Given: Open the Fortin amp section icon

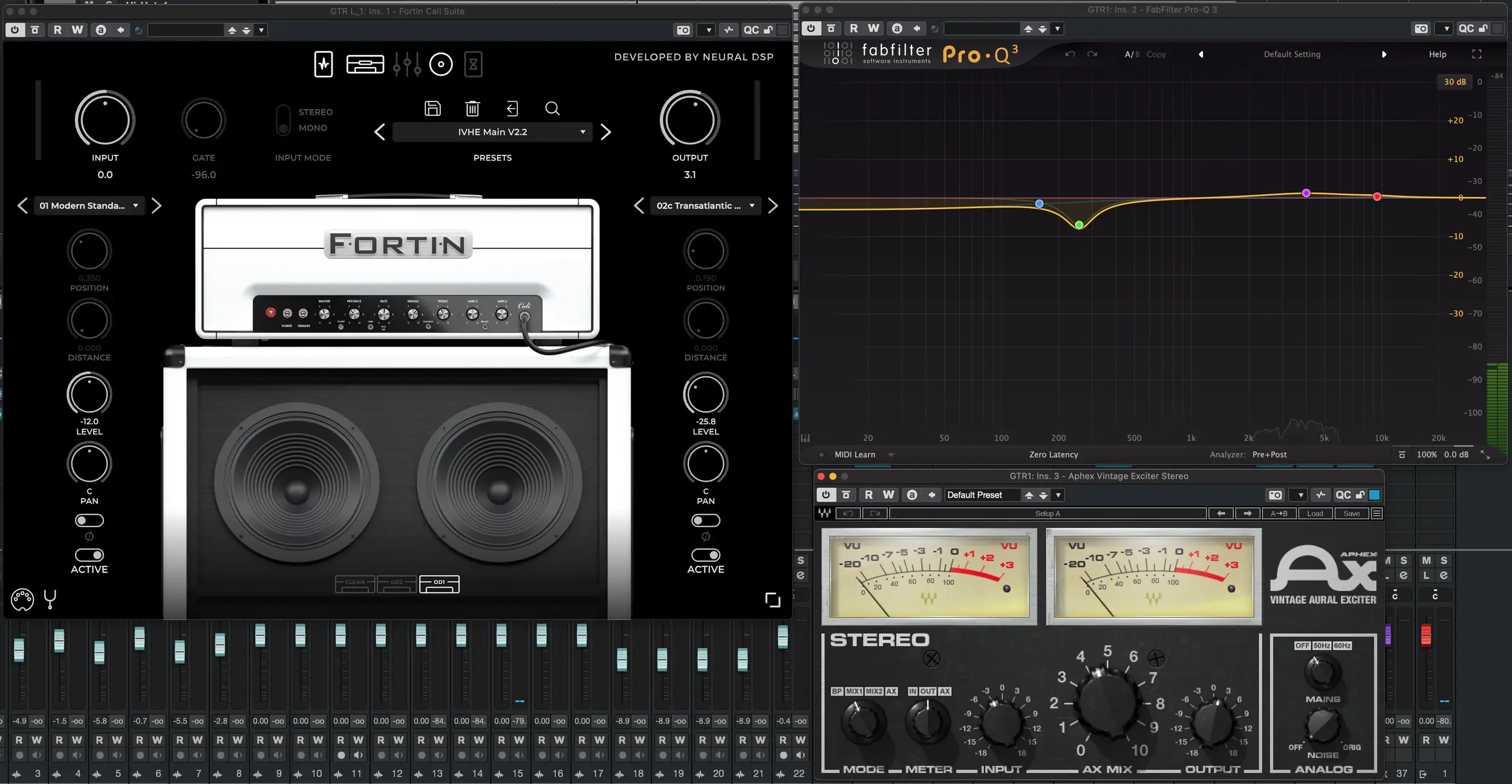Looking at the screenshot, I should pyautogui.click(x=365, y=64).
